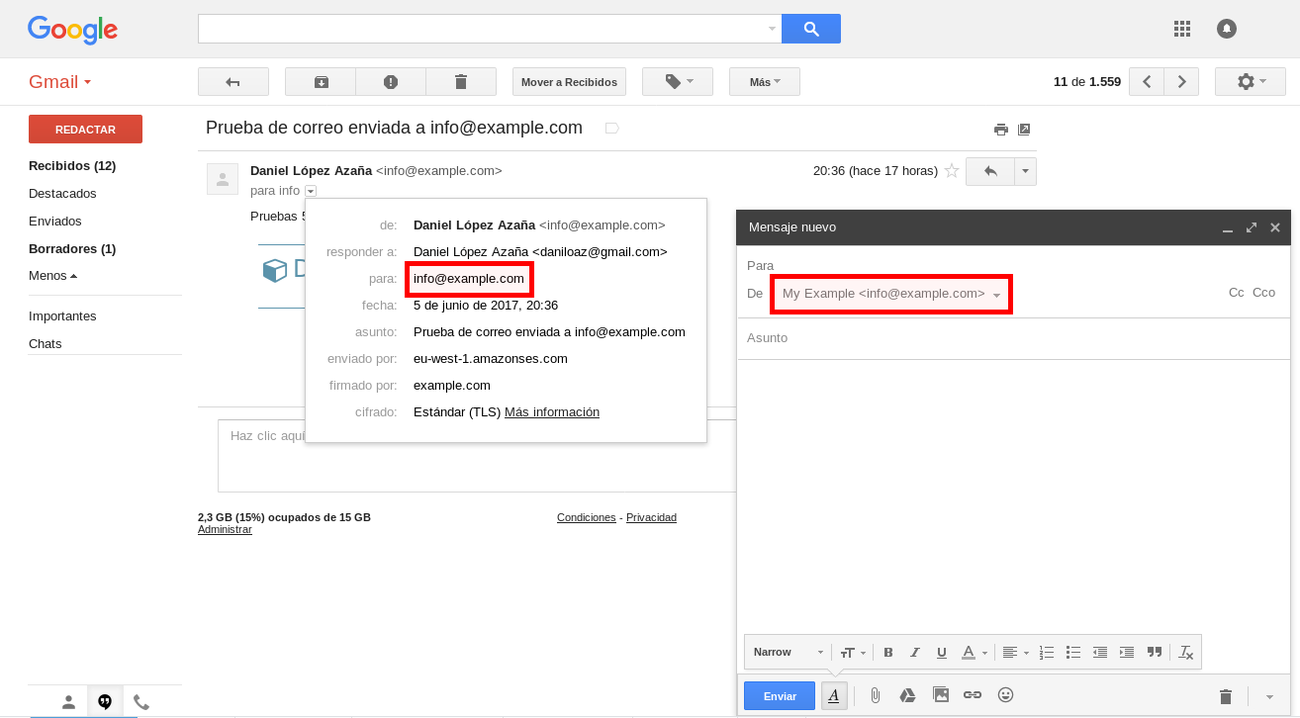Expand the Narrow font family selector
This screenshot has height=718, width=1300.
tap(787, 652)
